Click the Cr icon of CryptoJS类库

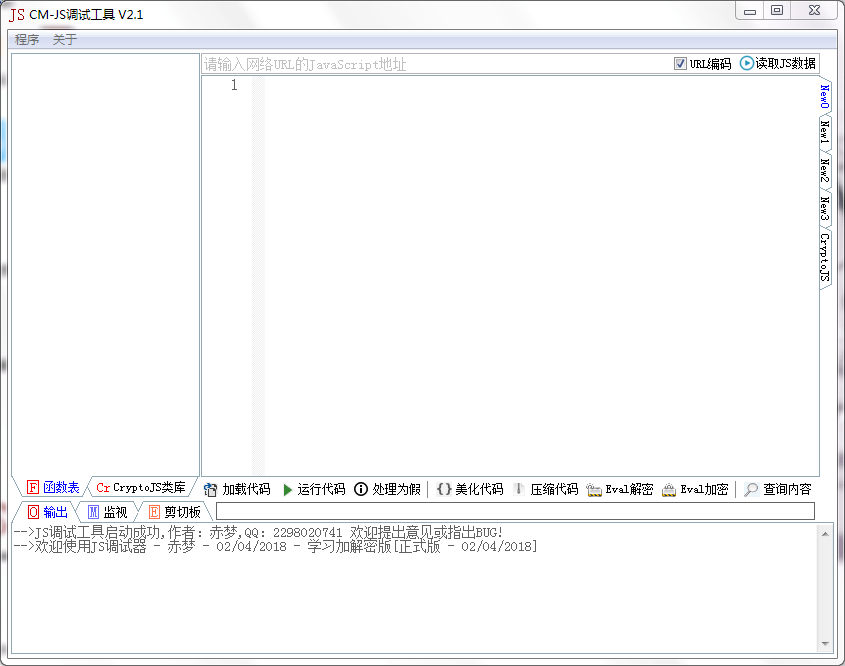[103, 488]
